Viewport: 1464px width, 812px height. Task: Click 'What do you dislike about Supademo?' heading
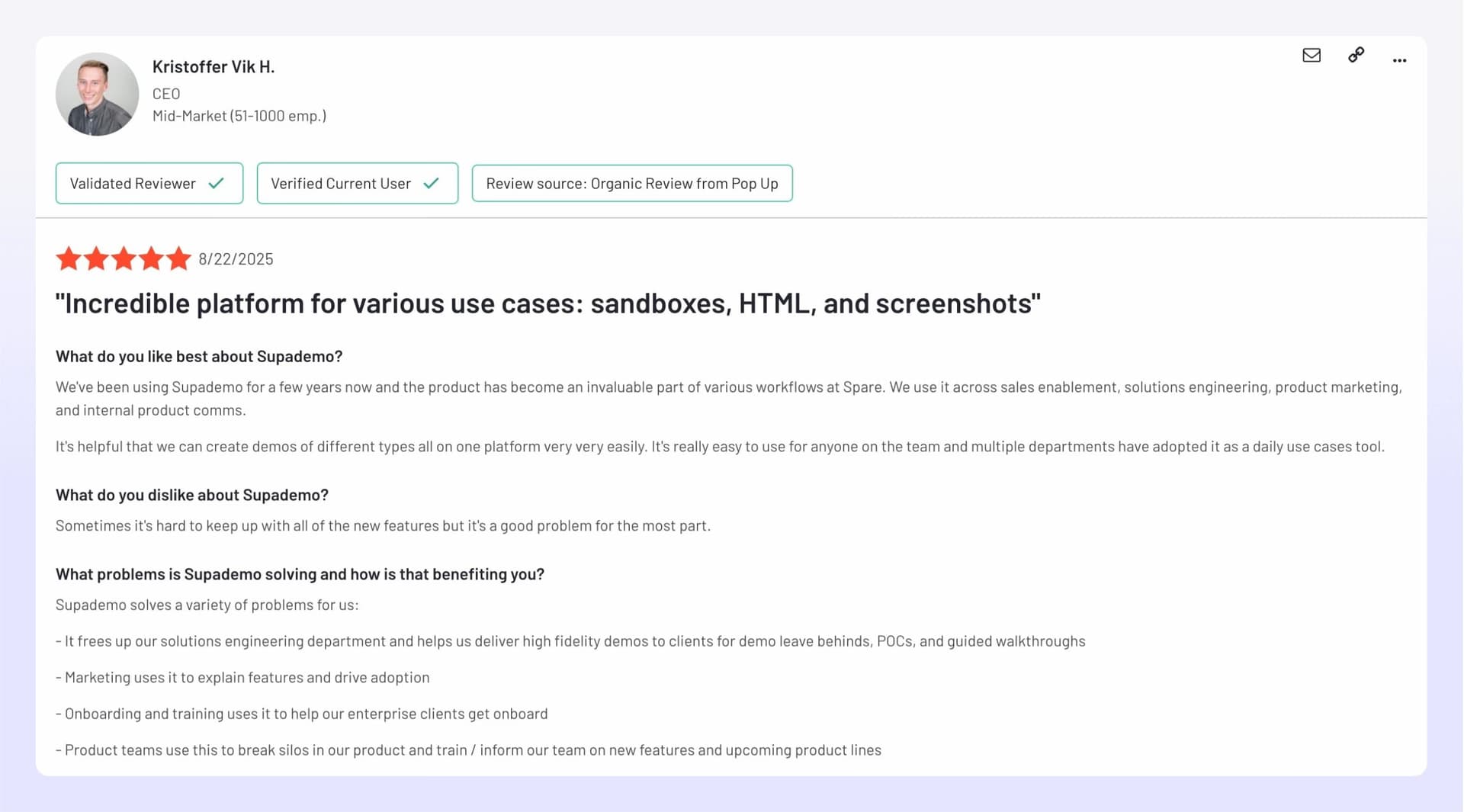click(191, 496)
